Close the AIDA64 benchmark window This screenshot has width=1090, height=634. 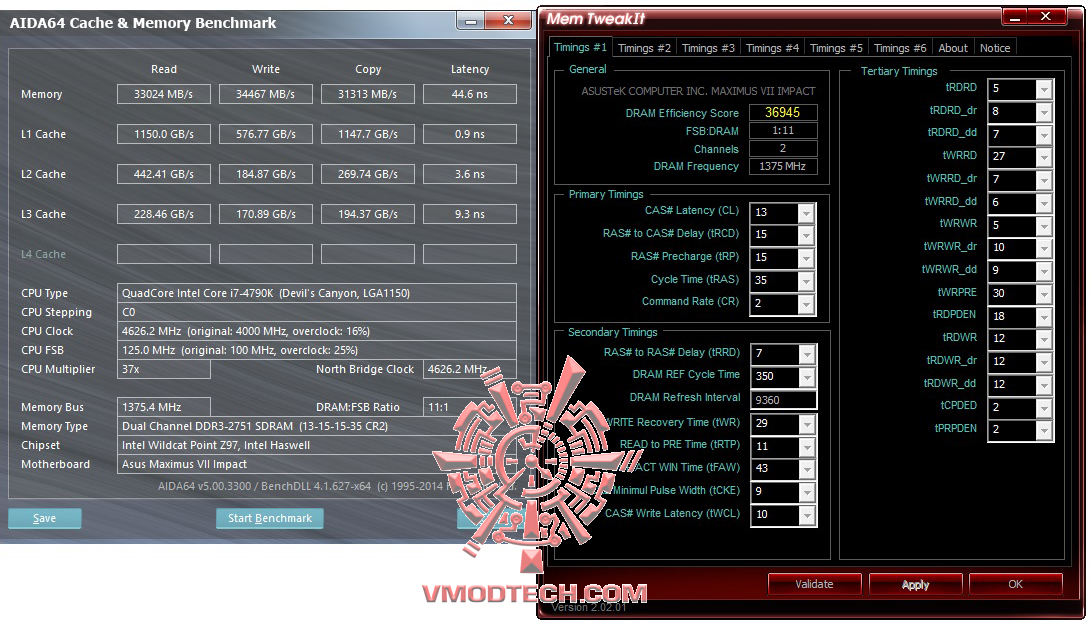pos(508,20)
